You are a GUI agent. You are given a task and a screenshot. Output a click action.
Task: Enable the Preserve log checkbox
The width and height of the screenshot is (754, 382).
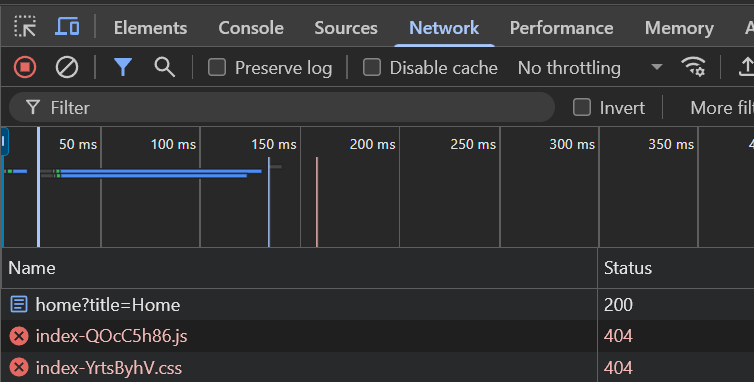coord(217,67)
